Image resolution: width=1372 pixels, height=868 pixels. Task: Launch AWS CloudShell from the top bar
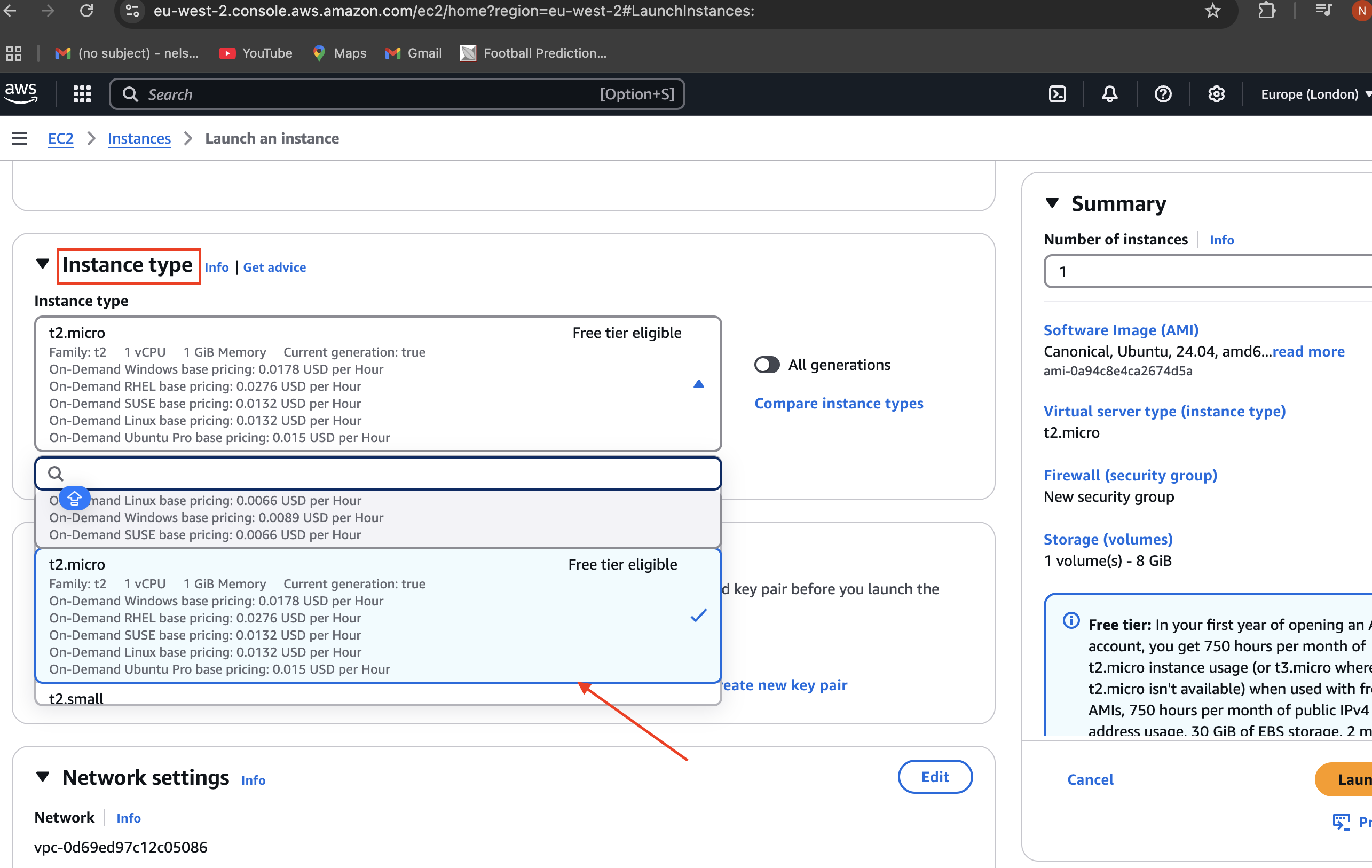click(1057, 94)
